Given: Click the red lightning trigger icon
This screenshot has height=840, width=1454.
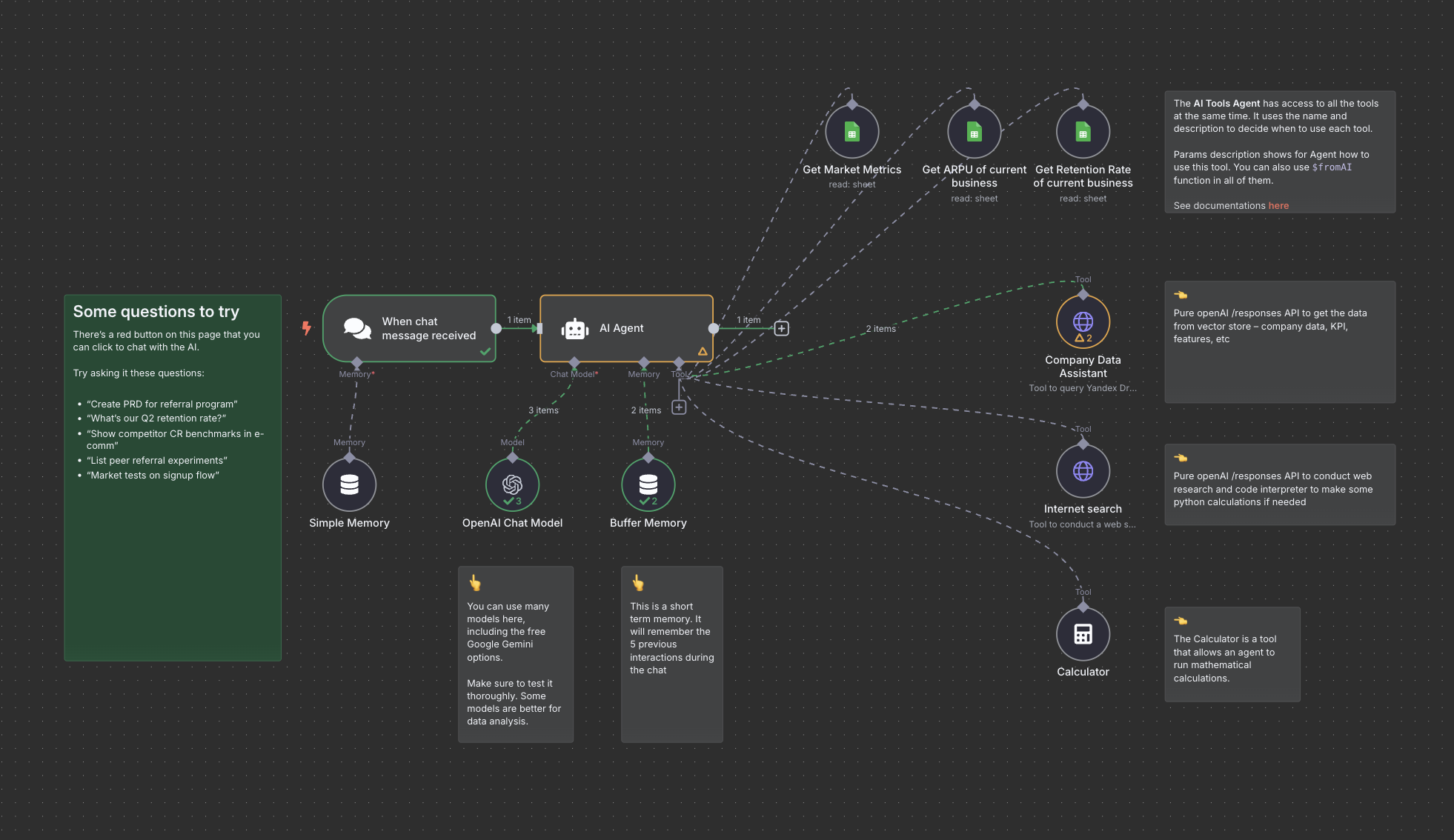Looking at the screenshot, I should coord(306,327).
